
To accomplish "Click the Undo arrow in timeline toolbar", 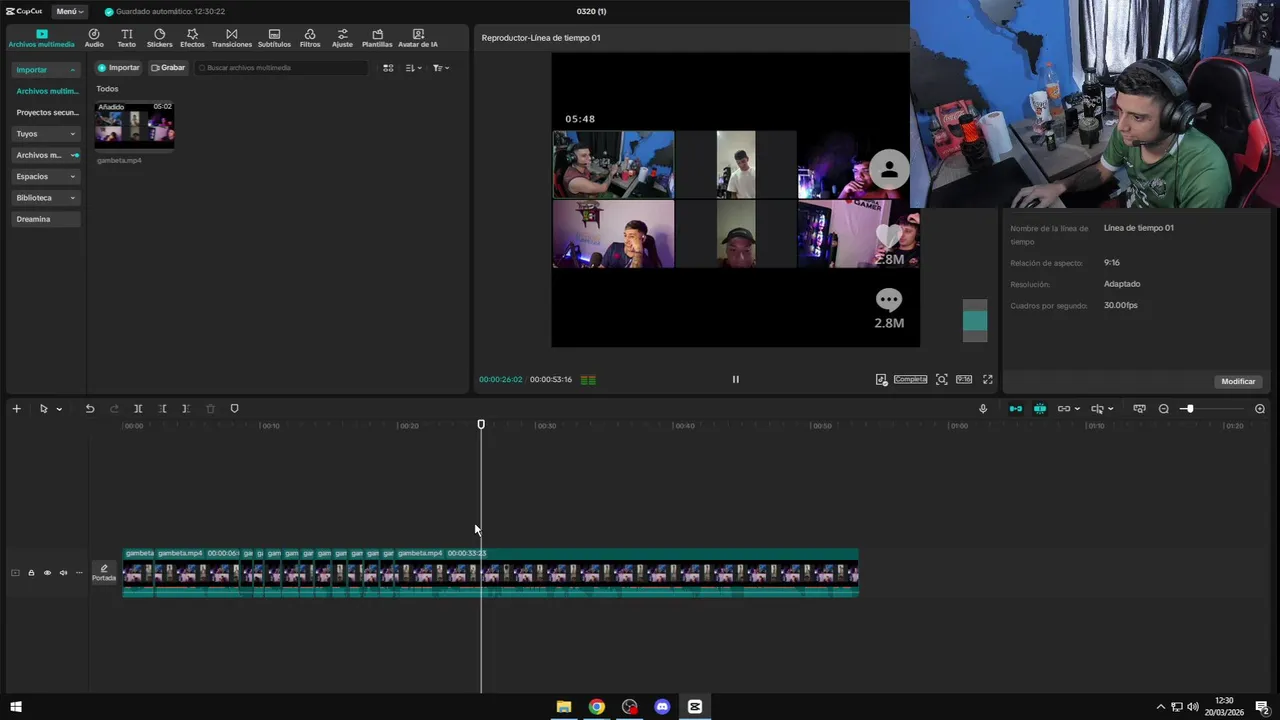I will (x=89, y=409).
